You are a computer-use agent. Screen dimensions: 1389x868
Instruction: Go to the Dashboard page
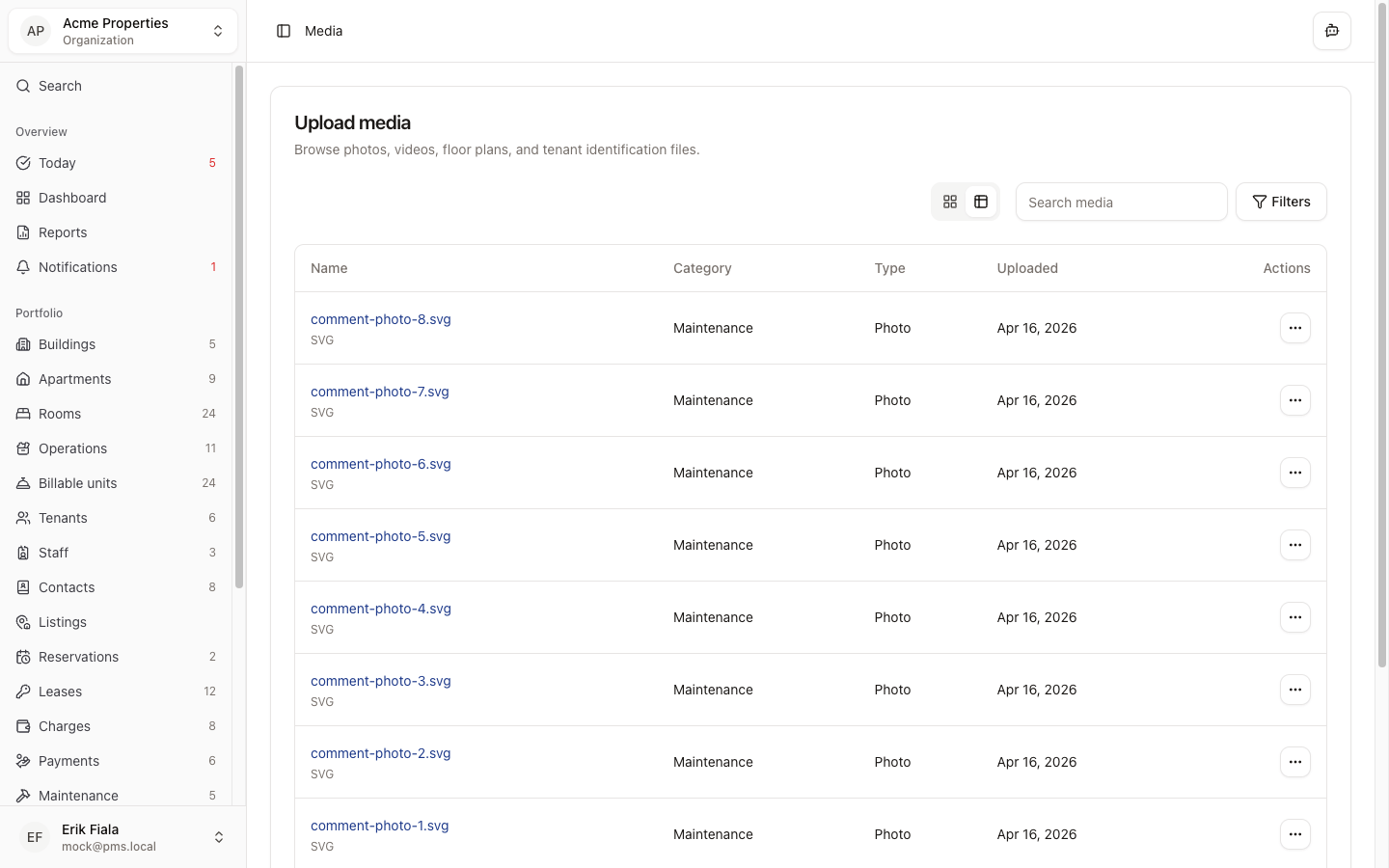coord(72,198)
